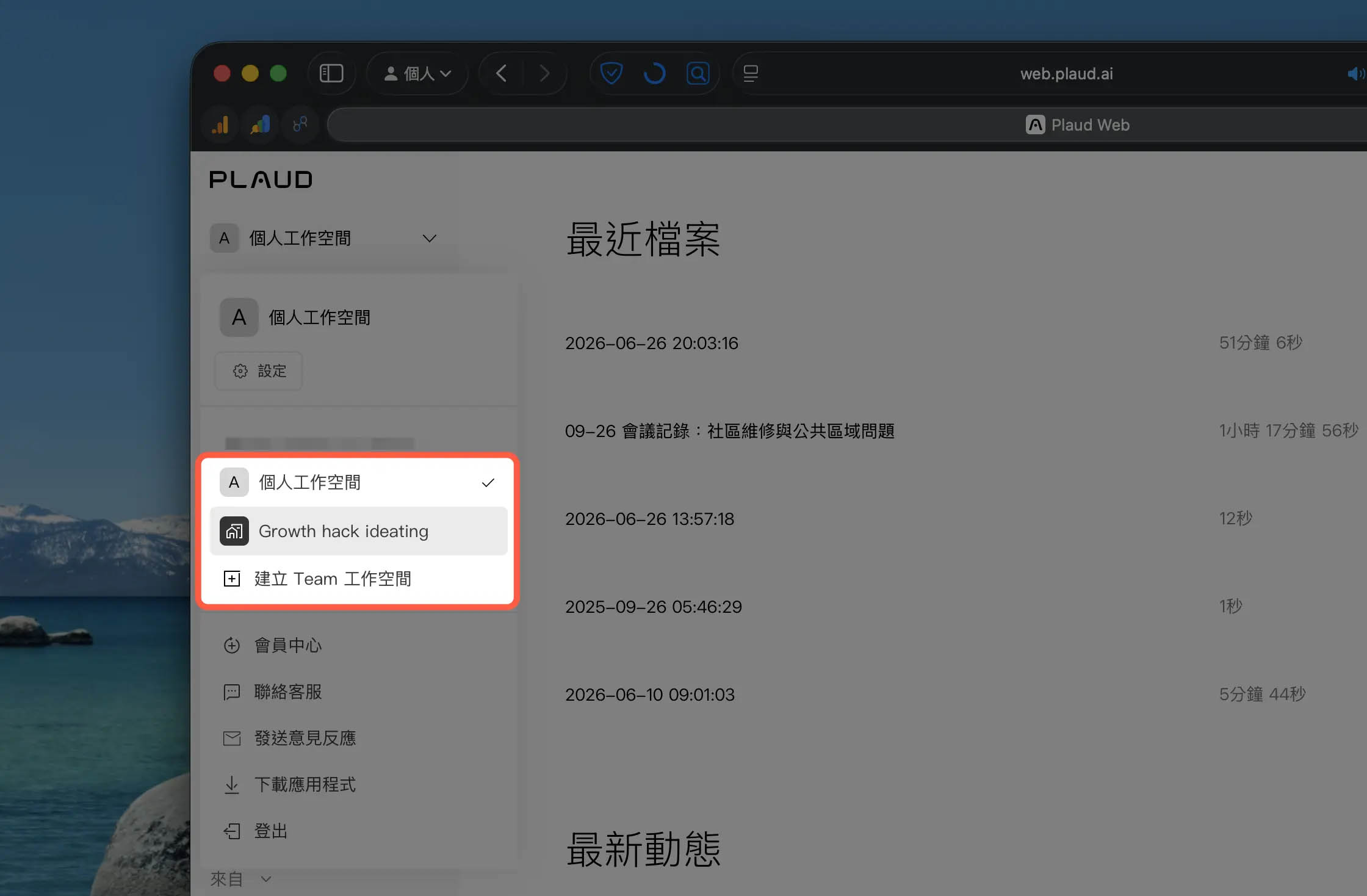Go forward with the right arrow
This screenshot has width=1367, height=896.
[545, 74]
